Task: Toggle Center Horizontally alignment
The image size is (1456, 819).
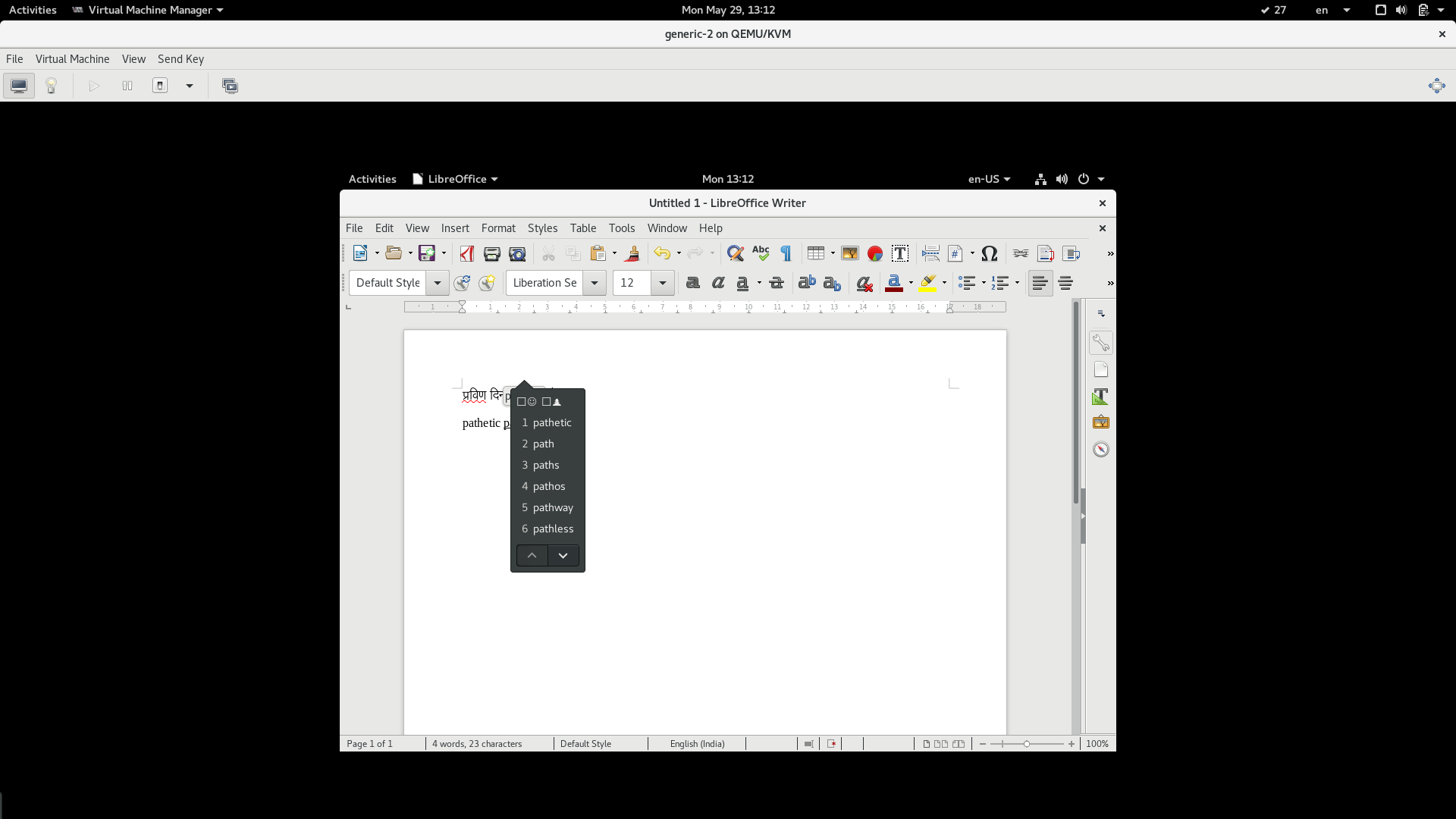Action: tap(1065, 283)
